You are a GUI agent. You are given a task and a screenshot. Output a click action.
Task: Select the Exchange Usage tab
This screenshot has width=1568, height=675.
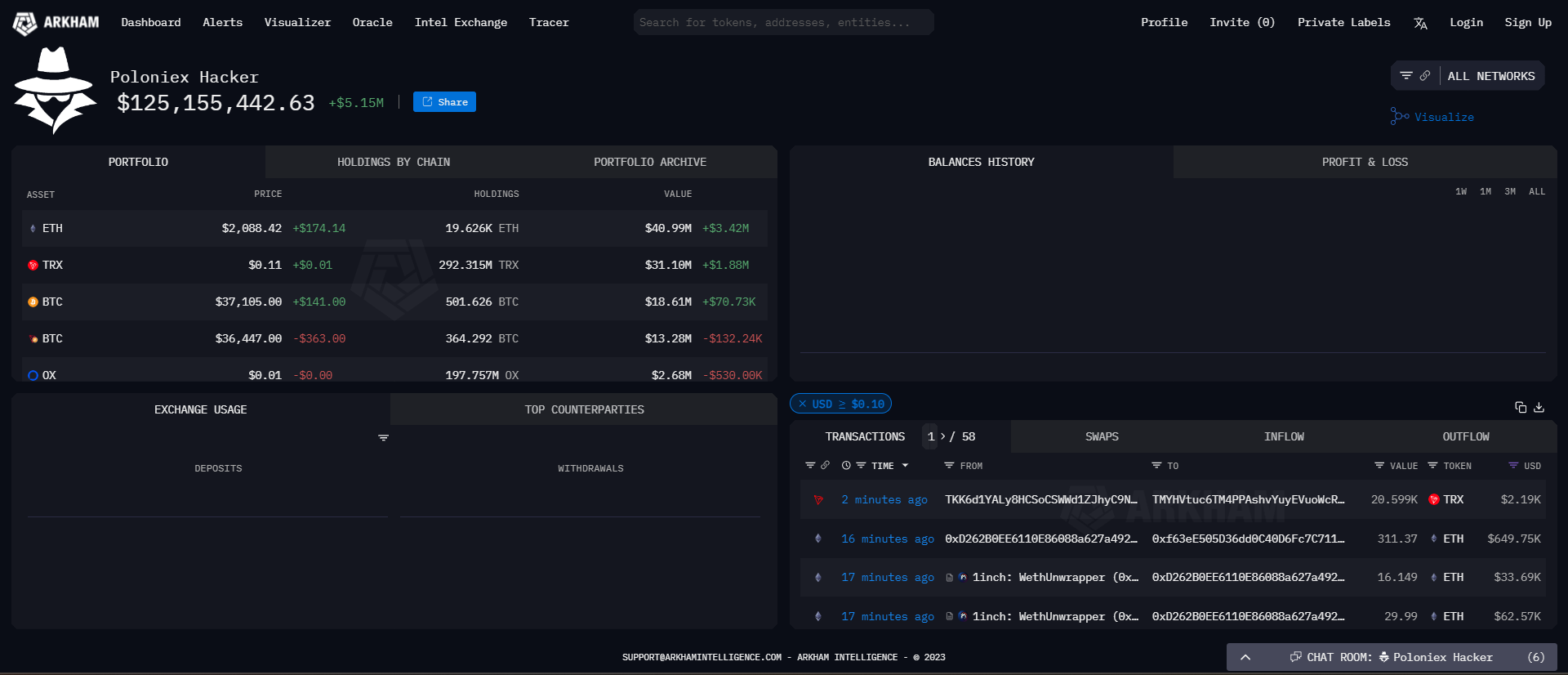(200, 409)
